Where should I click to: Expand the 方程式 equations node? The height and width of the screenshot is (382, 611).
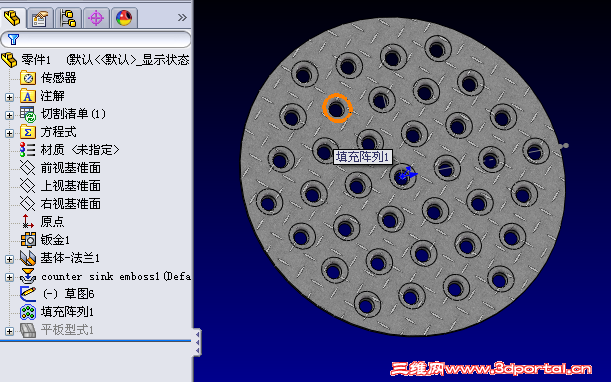(9, 133)
